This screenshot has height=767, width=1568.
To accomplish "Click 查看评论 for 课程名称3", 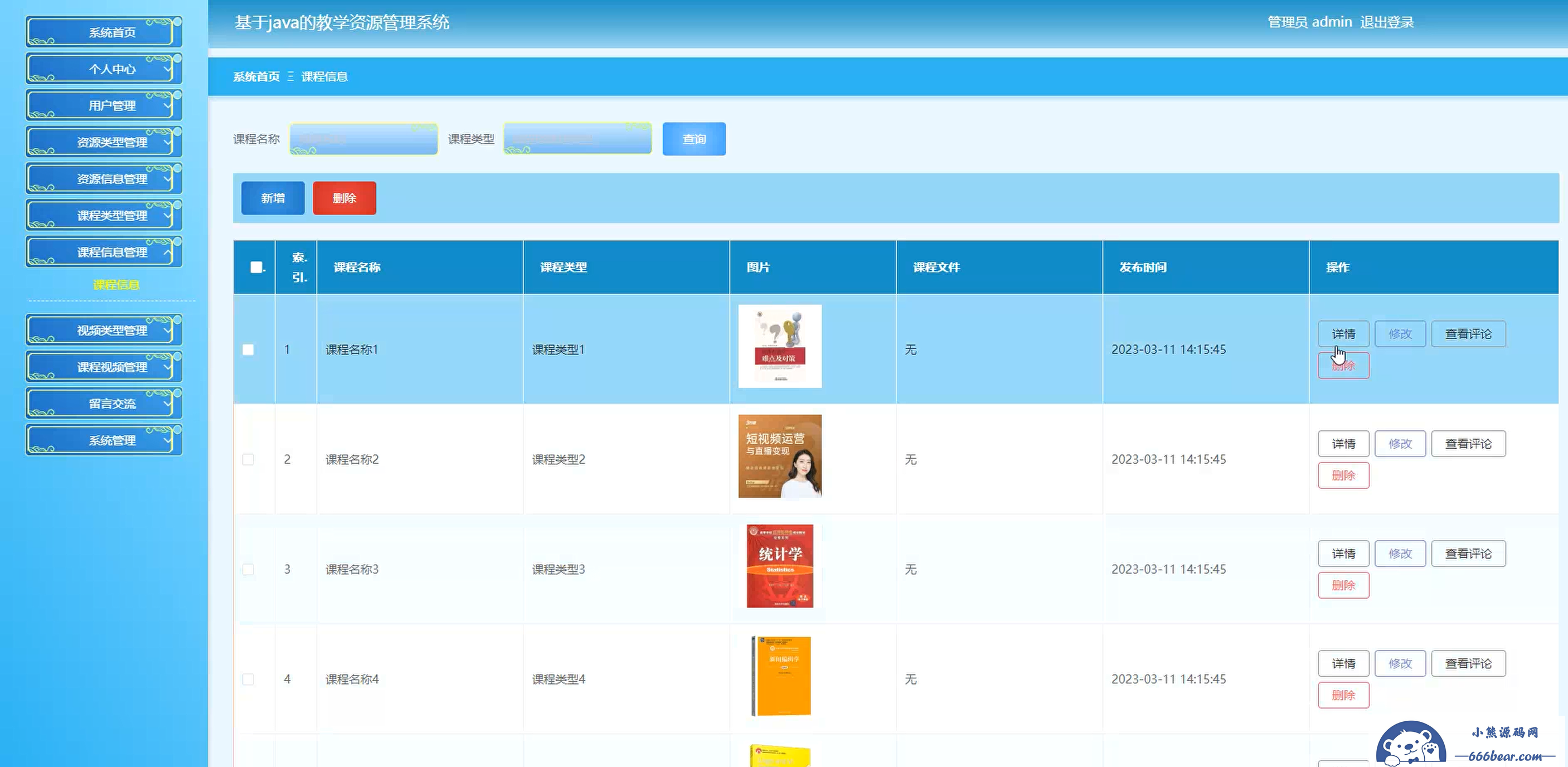I will point(1468,554).
